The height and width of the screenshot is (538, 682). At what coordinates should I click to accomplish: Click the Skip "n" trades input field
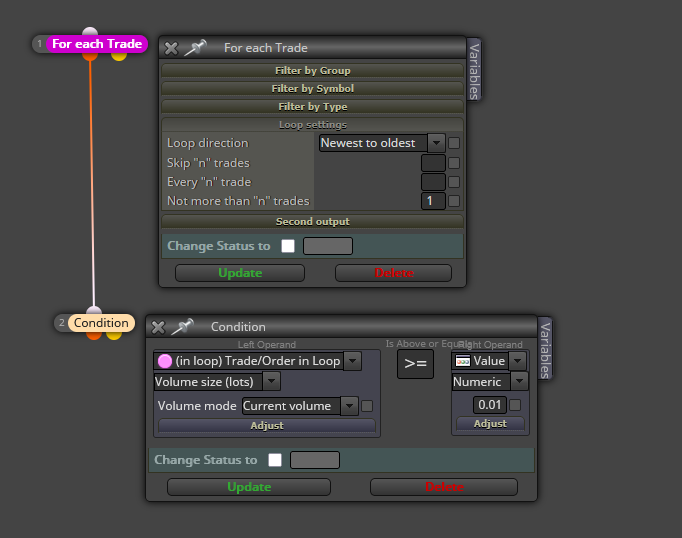pos(433,163)
